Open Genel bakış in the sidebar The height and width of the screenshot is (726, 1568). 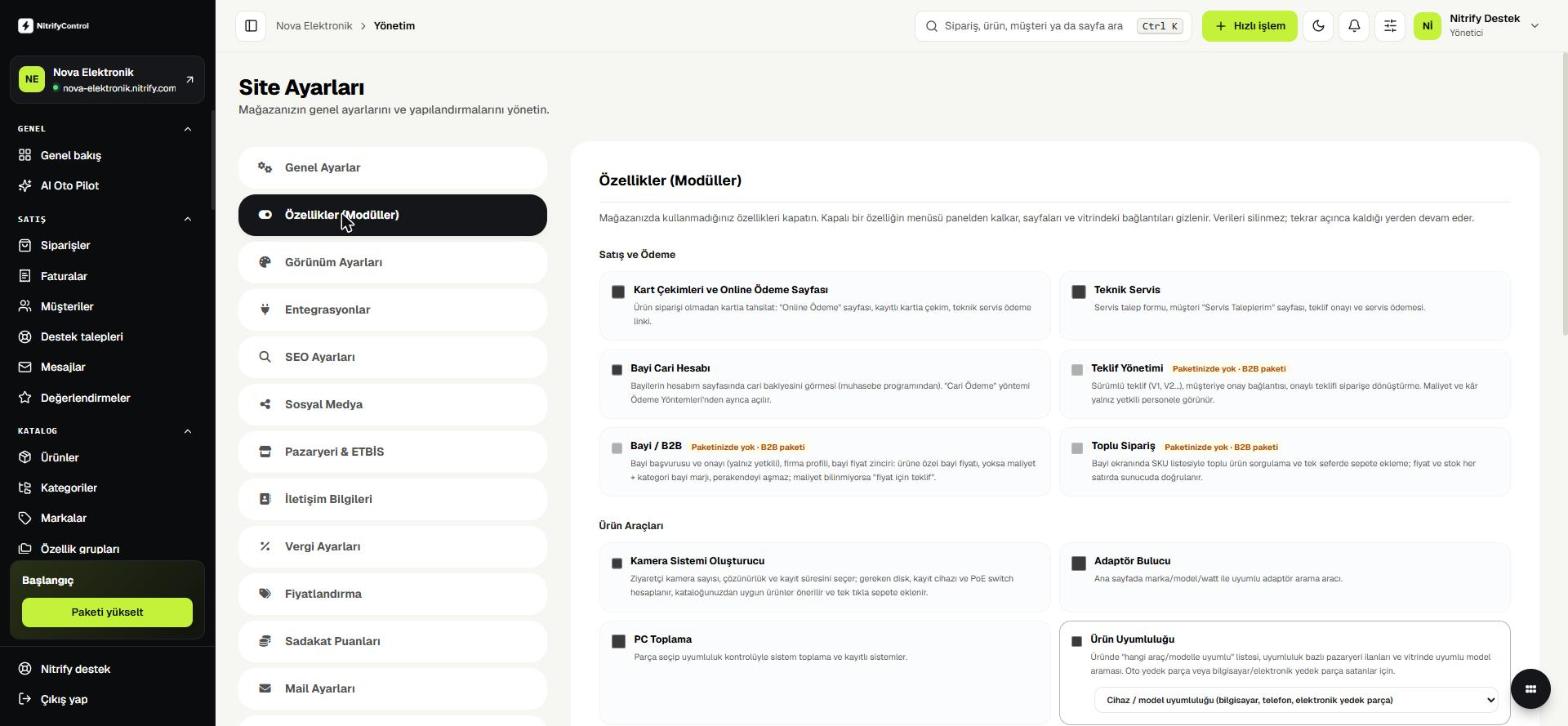point(107,155)
